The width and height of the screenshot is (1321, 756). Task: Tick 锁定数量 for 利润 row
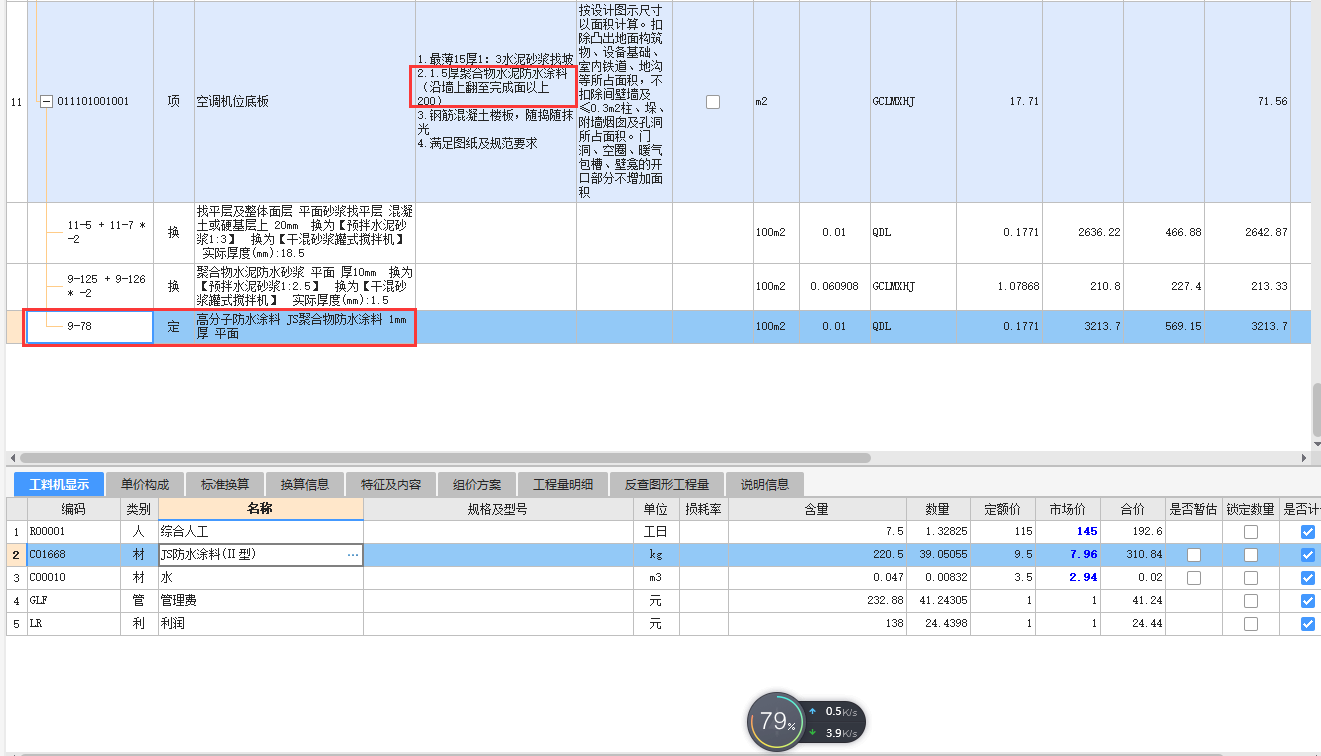coord(1251,624)
